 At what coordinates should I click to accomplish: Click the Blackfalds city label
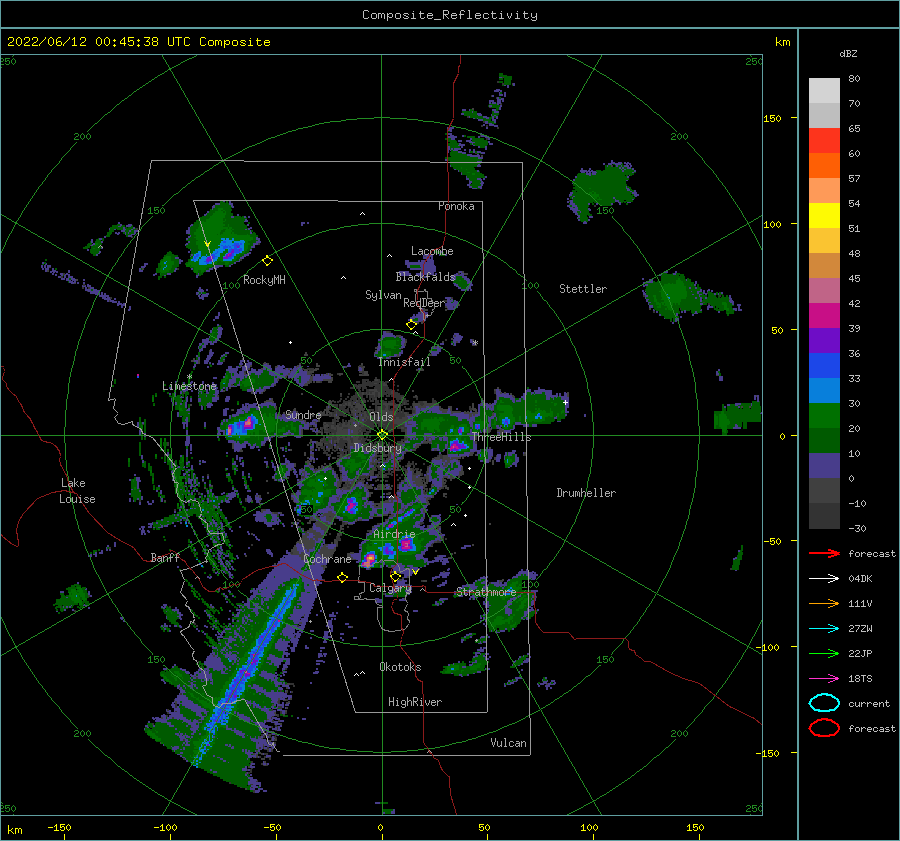coord(425,277)
